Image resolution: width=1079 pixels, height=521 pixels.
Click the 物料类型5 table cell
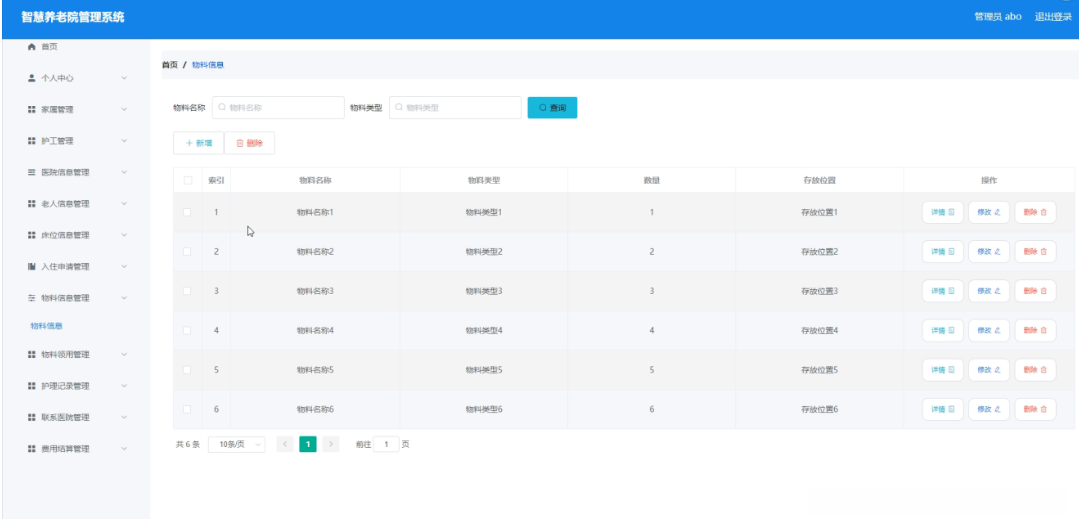[x=484, y=370]
